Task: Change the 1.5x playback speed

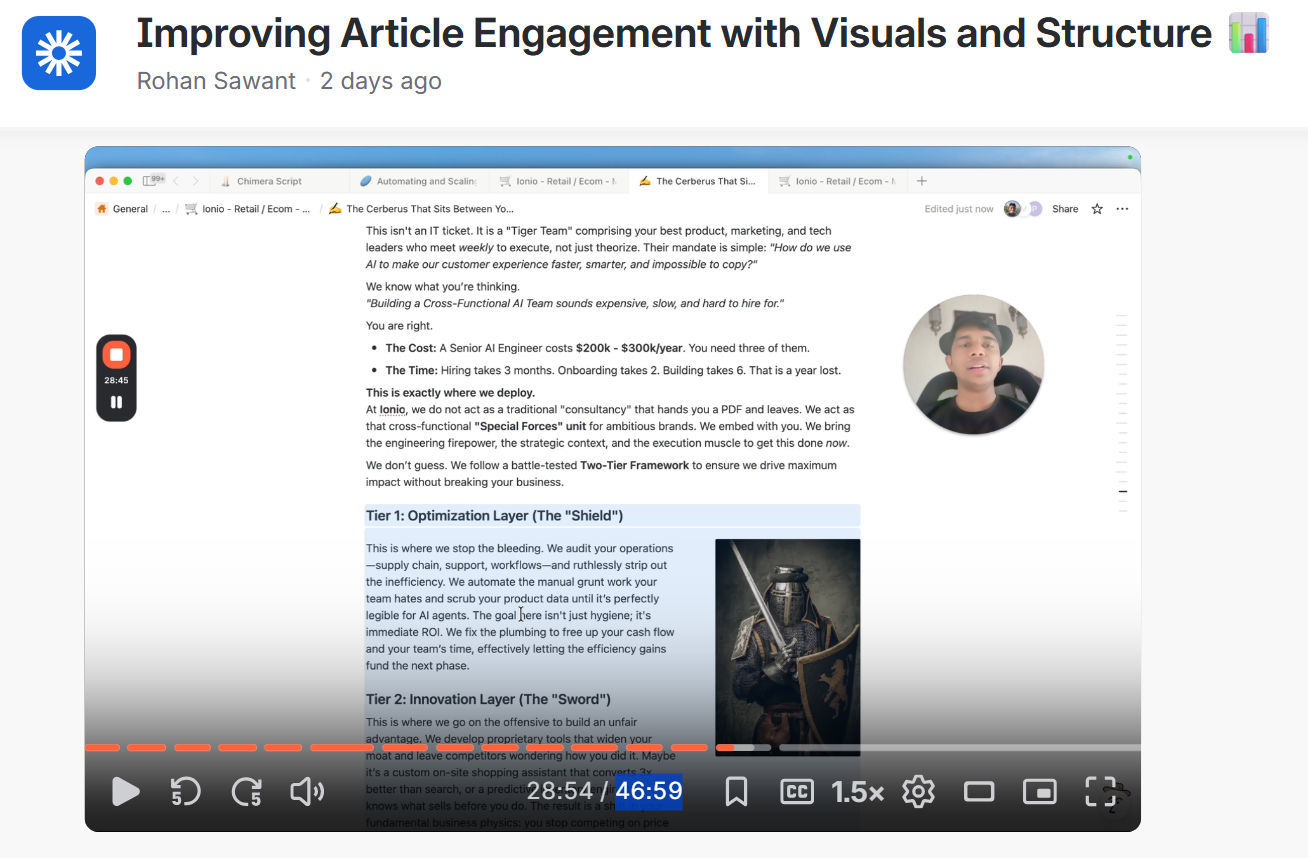Action: 857,791
